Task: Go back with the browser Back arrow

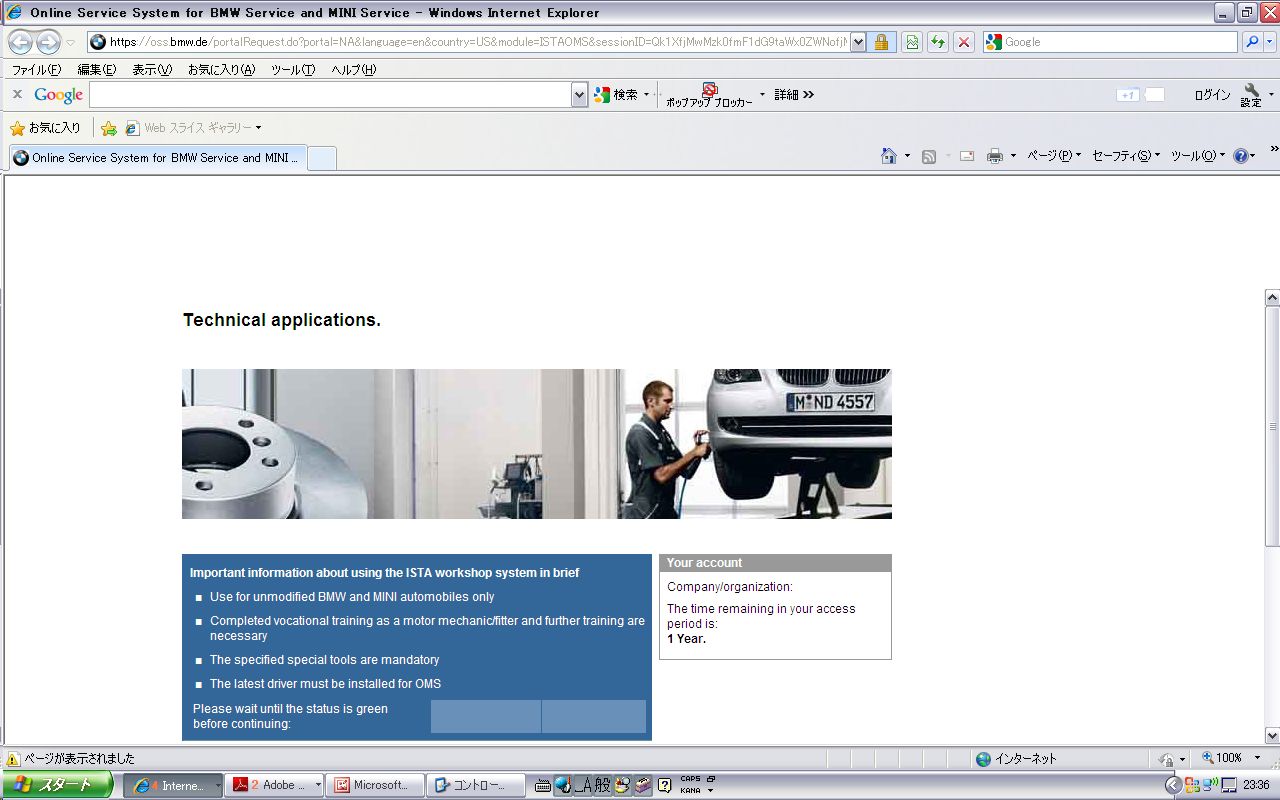Action: point(21,42)
